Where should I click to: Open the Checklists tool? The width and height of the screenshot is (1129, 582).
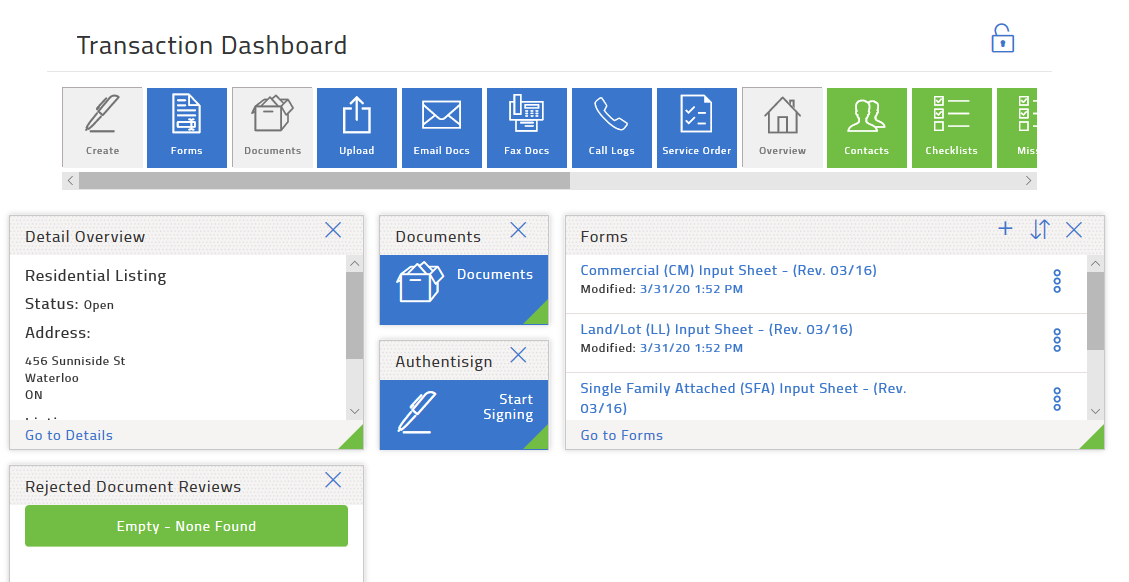coord(951,127)
